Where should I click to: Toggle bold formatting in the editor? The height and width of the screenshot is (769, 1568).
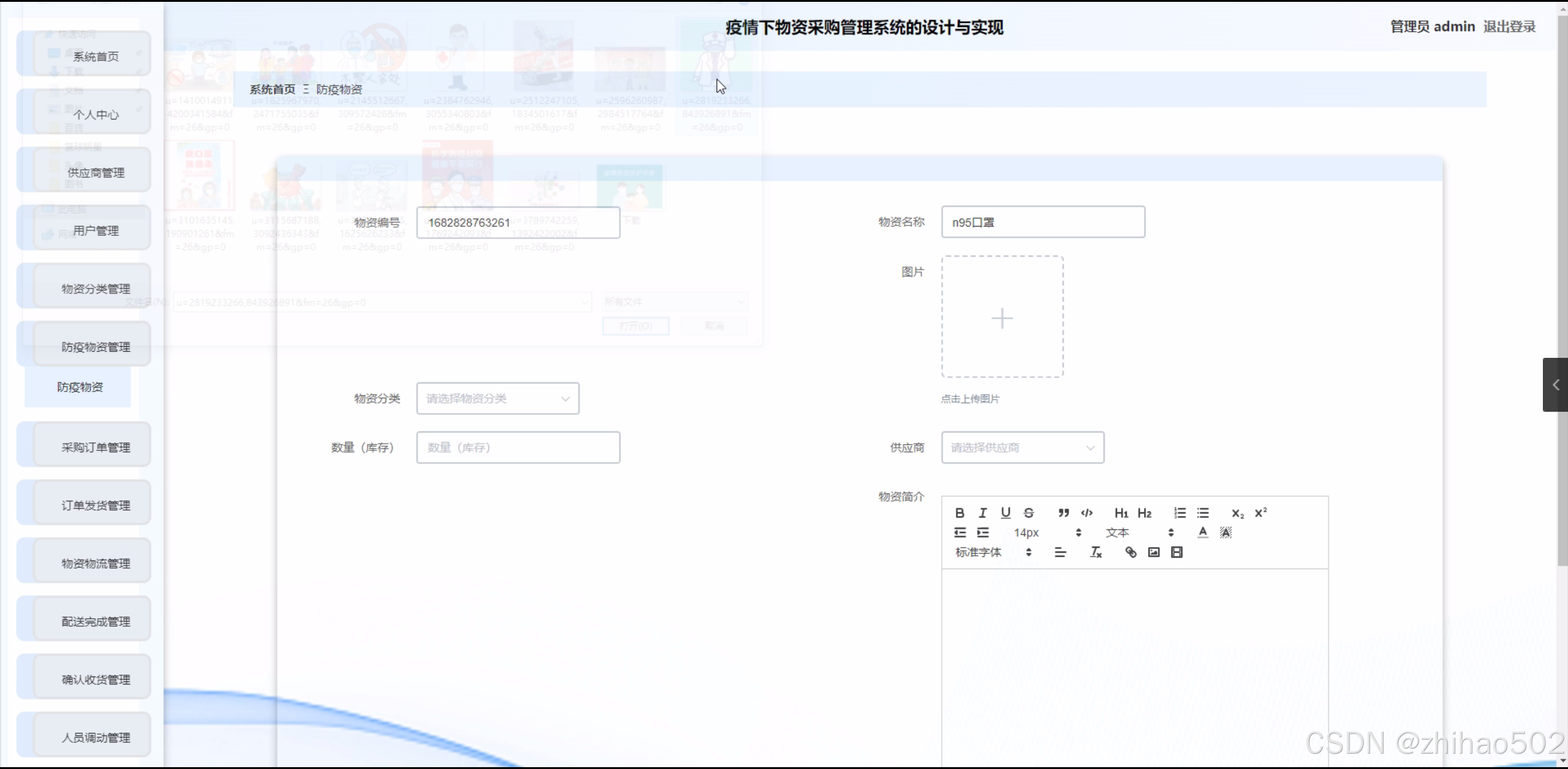point(960,513)
